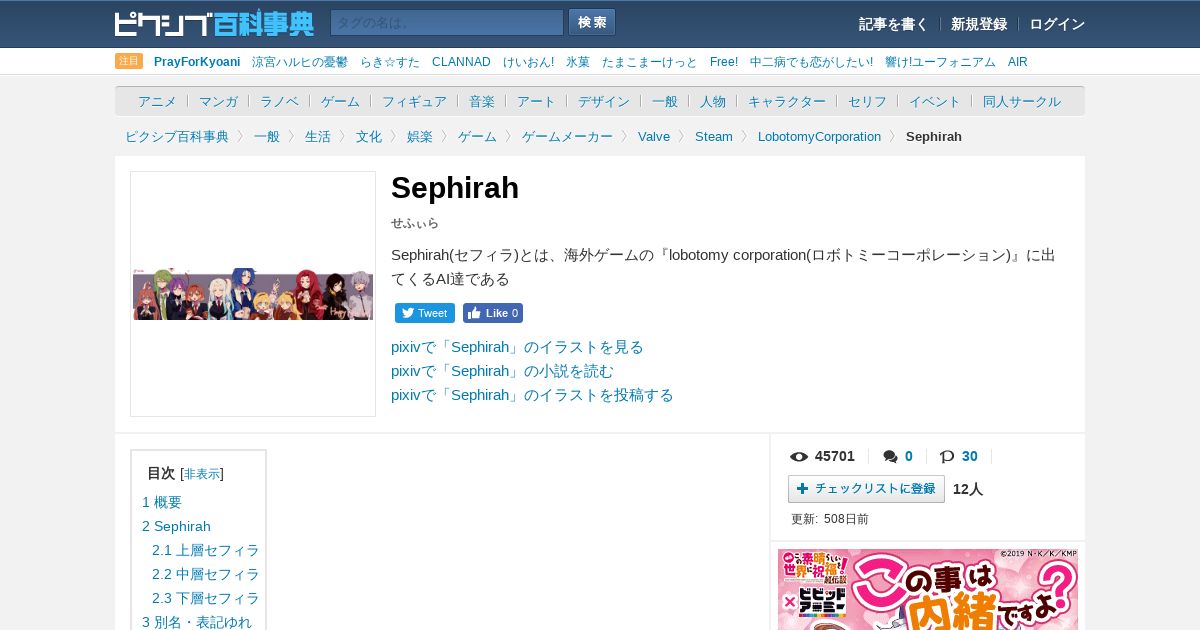Open らき☆すた trending tag

point(390,62)
